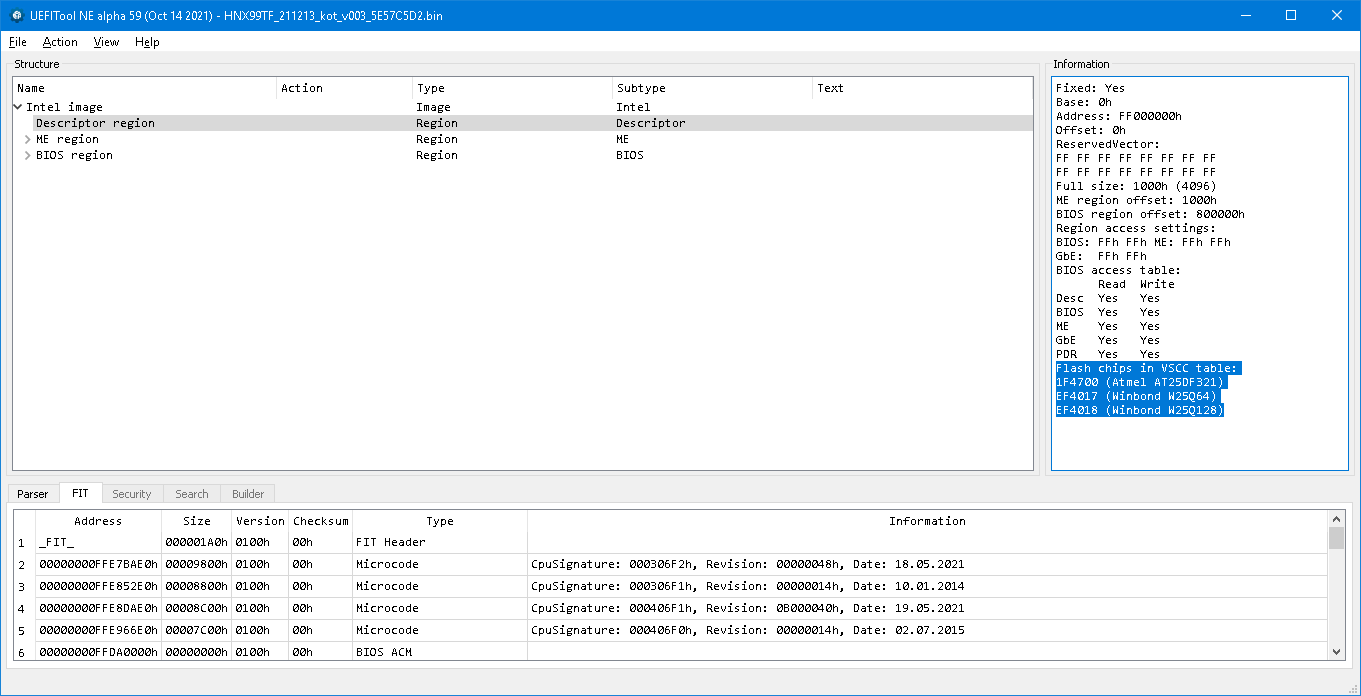Screen dimensions: 1361x696
Task: Click FIT row header number 6
Action: pyautogui.click(x=24, y=651)
